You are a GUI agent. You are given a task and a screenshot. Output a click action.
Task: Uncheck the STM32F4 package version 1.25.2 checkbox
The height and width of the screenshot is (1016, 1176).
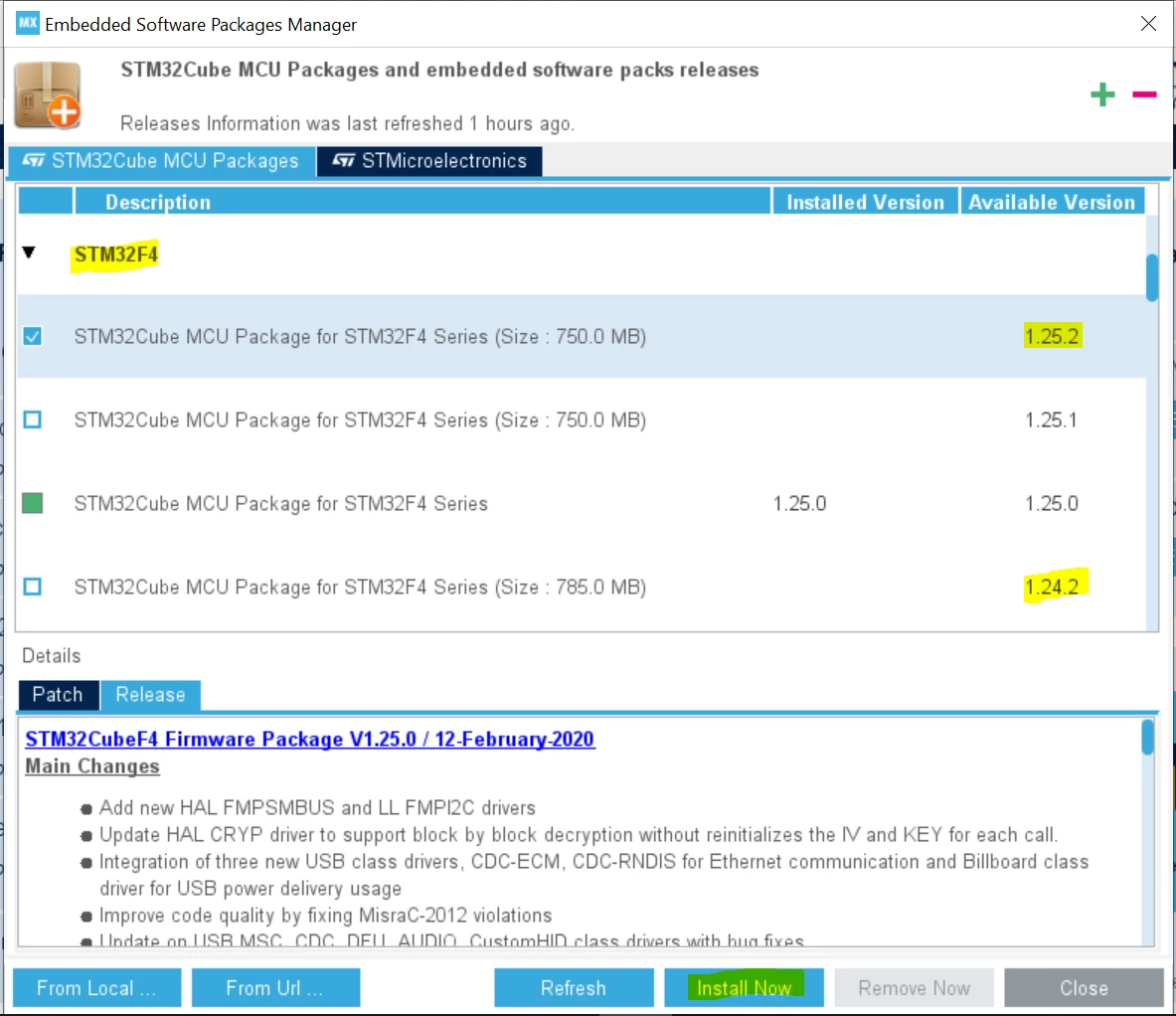coord(32,336)
